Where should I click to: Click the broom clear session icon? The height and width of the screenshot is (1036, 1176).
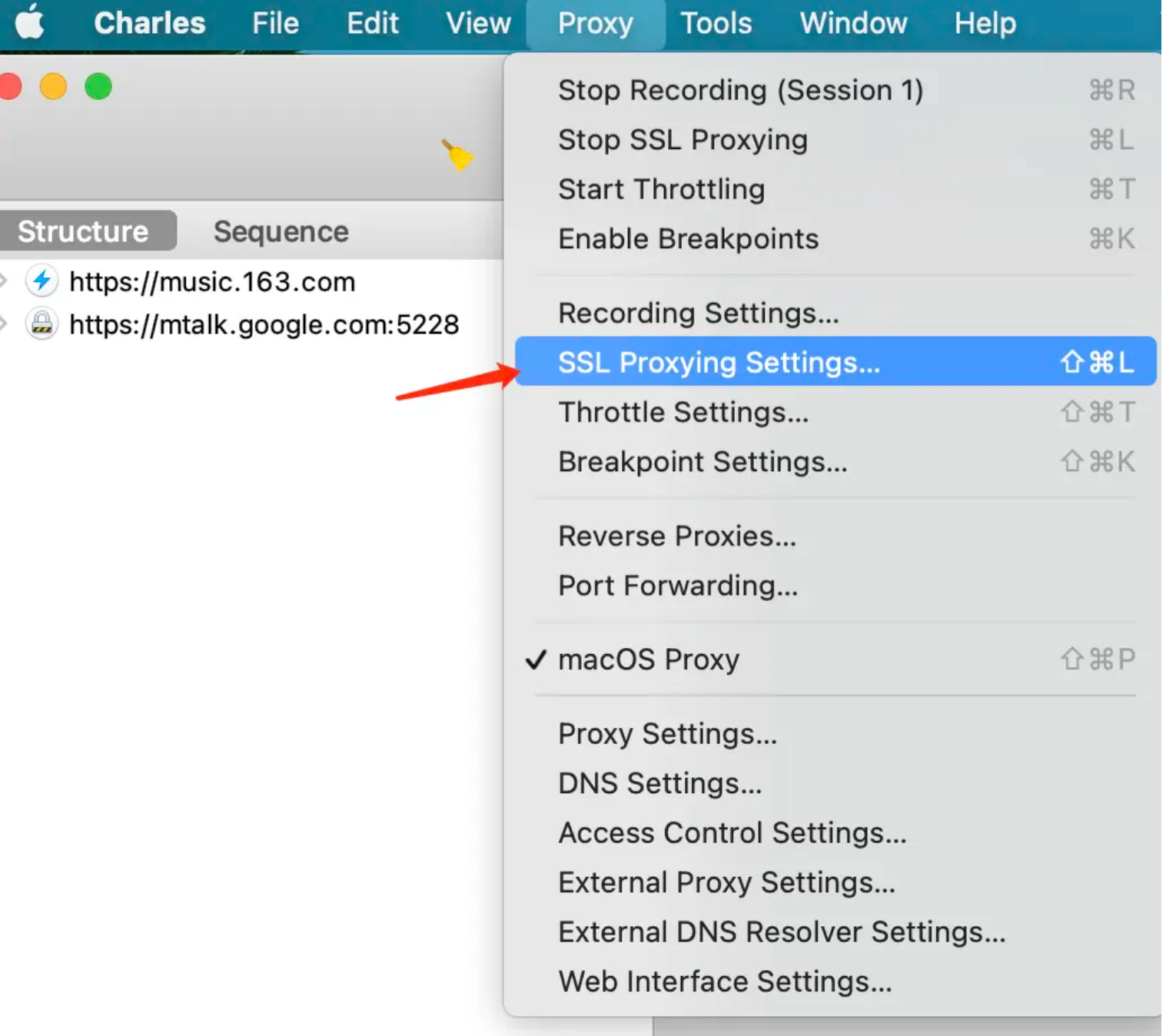457,154
